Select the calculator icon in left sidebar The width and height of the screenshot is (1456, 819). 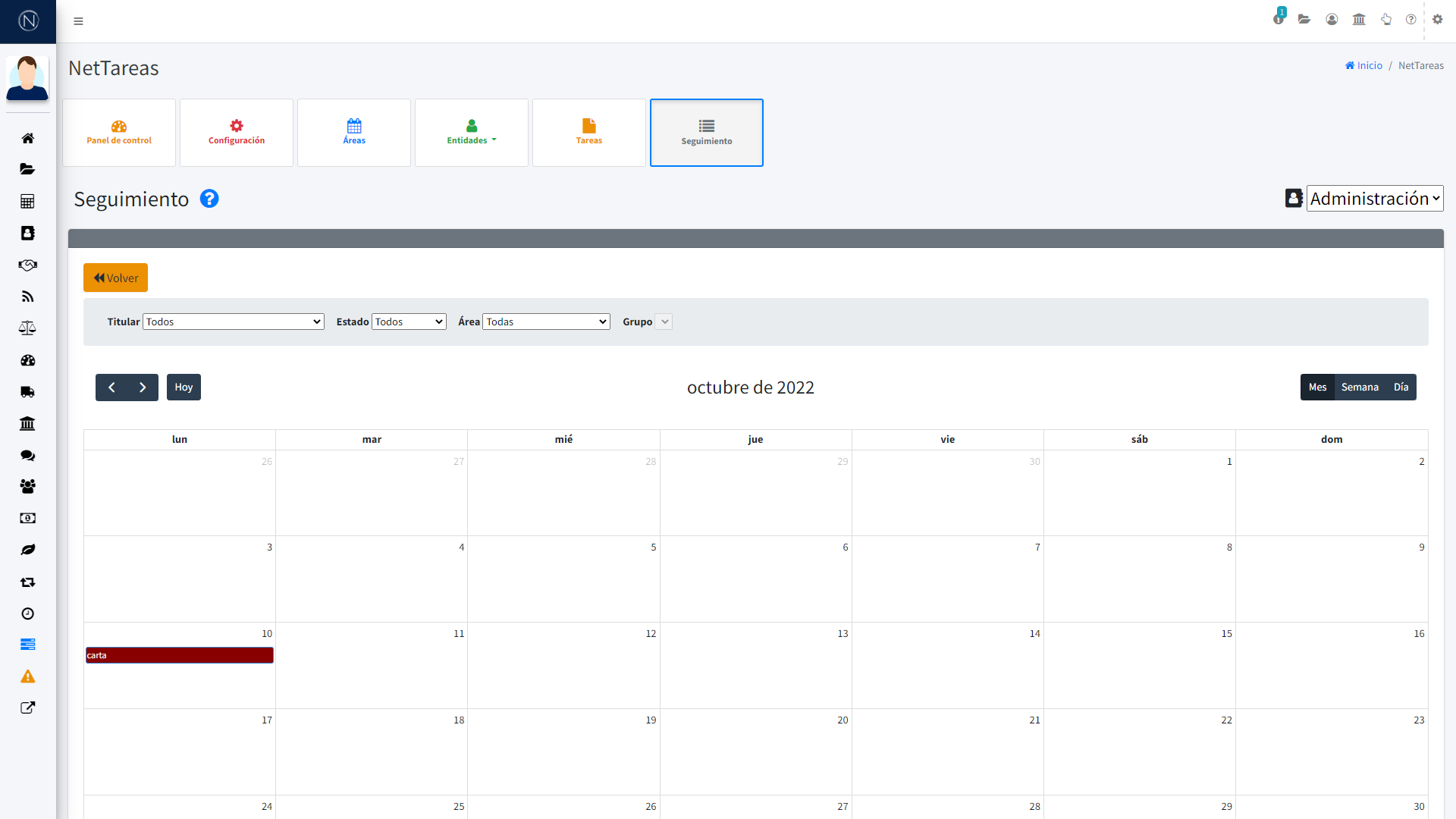coord(27,201)
